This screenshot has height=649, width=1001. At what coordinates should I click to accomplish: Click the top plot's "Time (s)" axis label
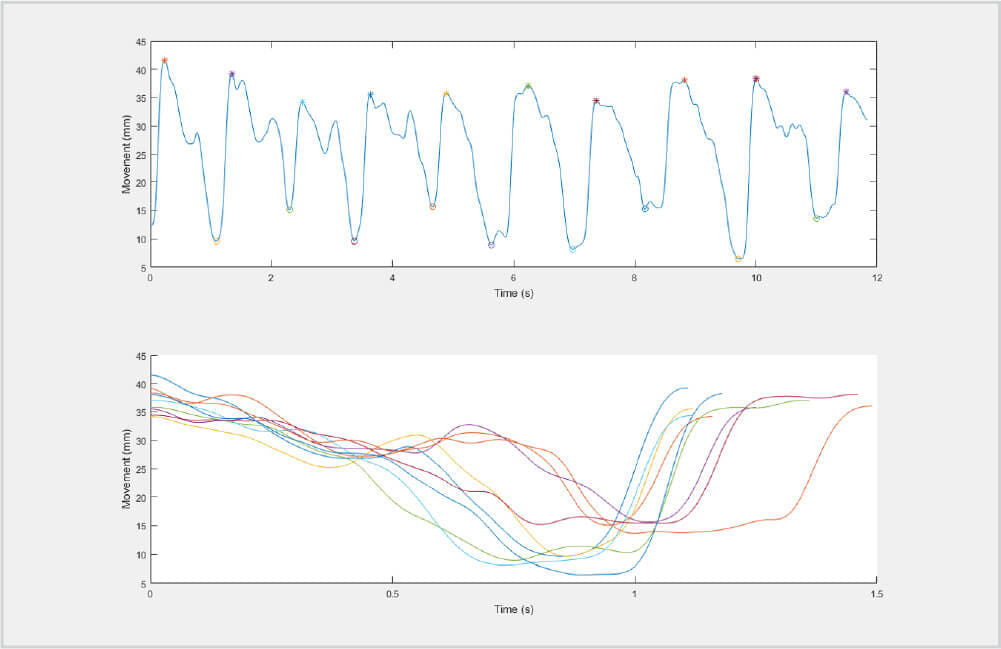[514, 293]
